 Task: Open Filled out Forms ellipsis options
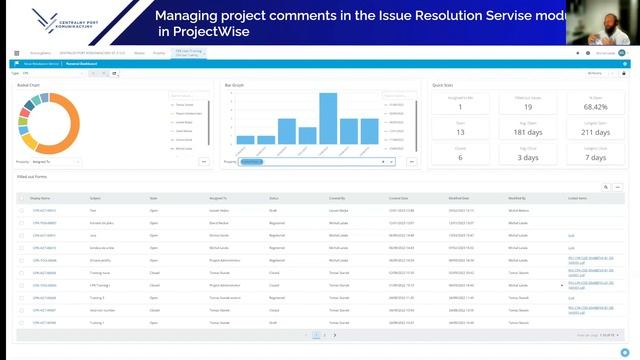click(x=618, y=187)
